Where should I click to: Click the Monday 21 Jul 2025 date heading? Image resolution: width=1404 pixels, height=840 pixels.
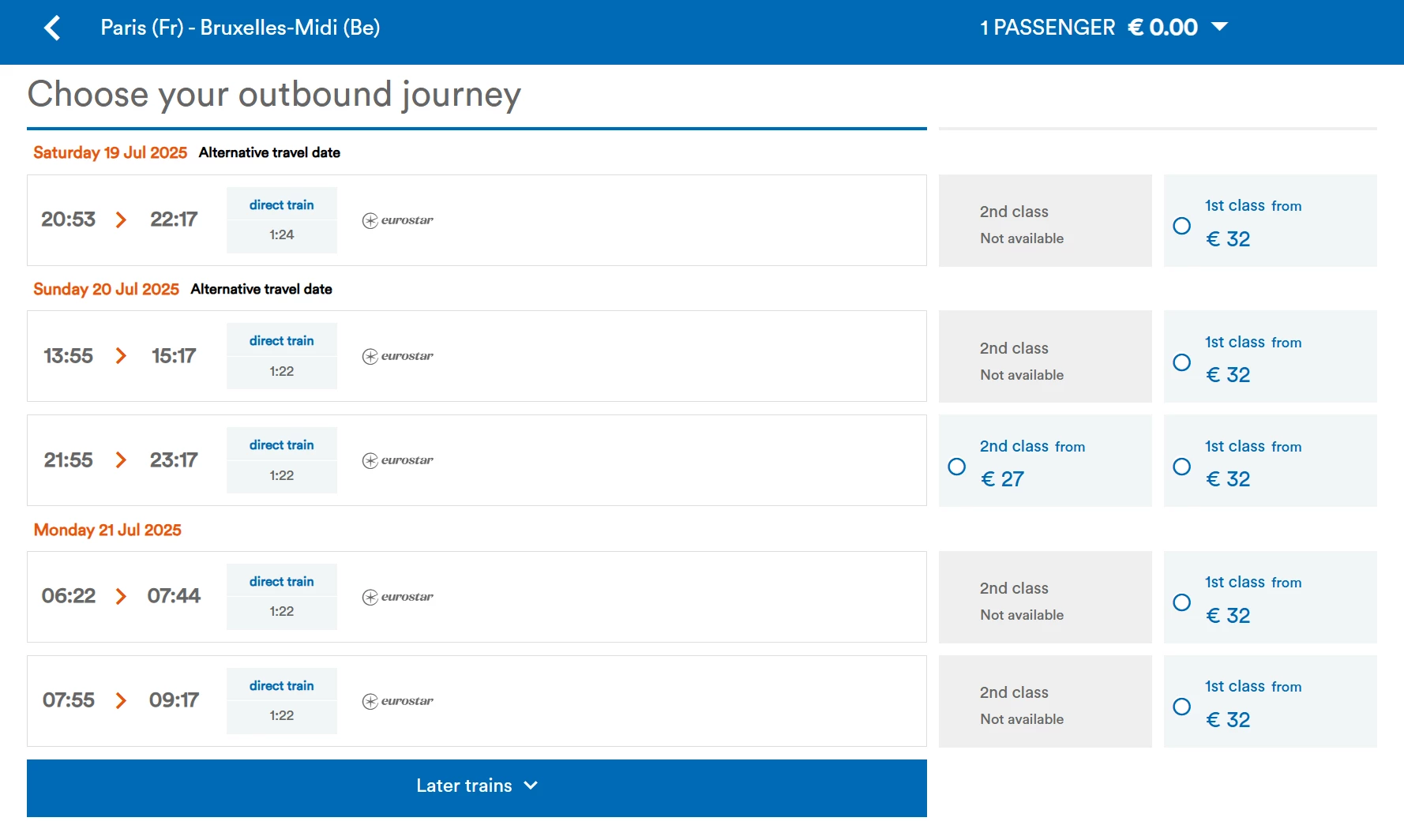tap(107, 530)
